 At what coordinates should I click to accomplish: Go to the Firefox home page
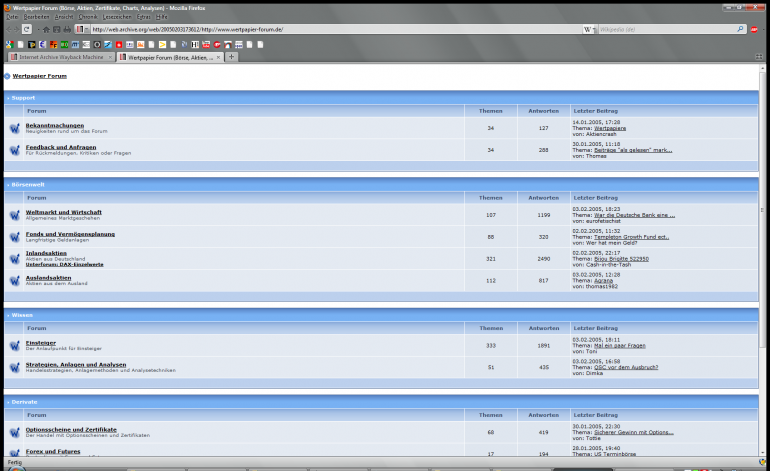(x=46, y=29)
